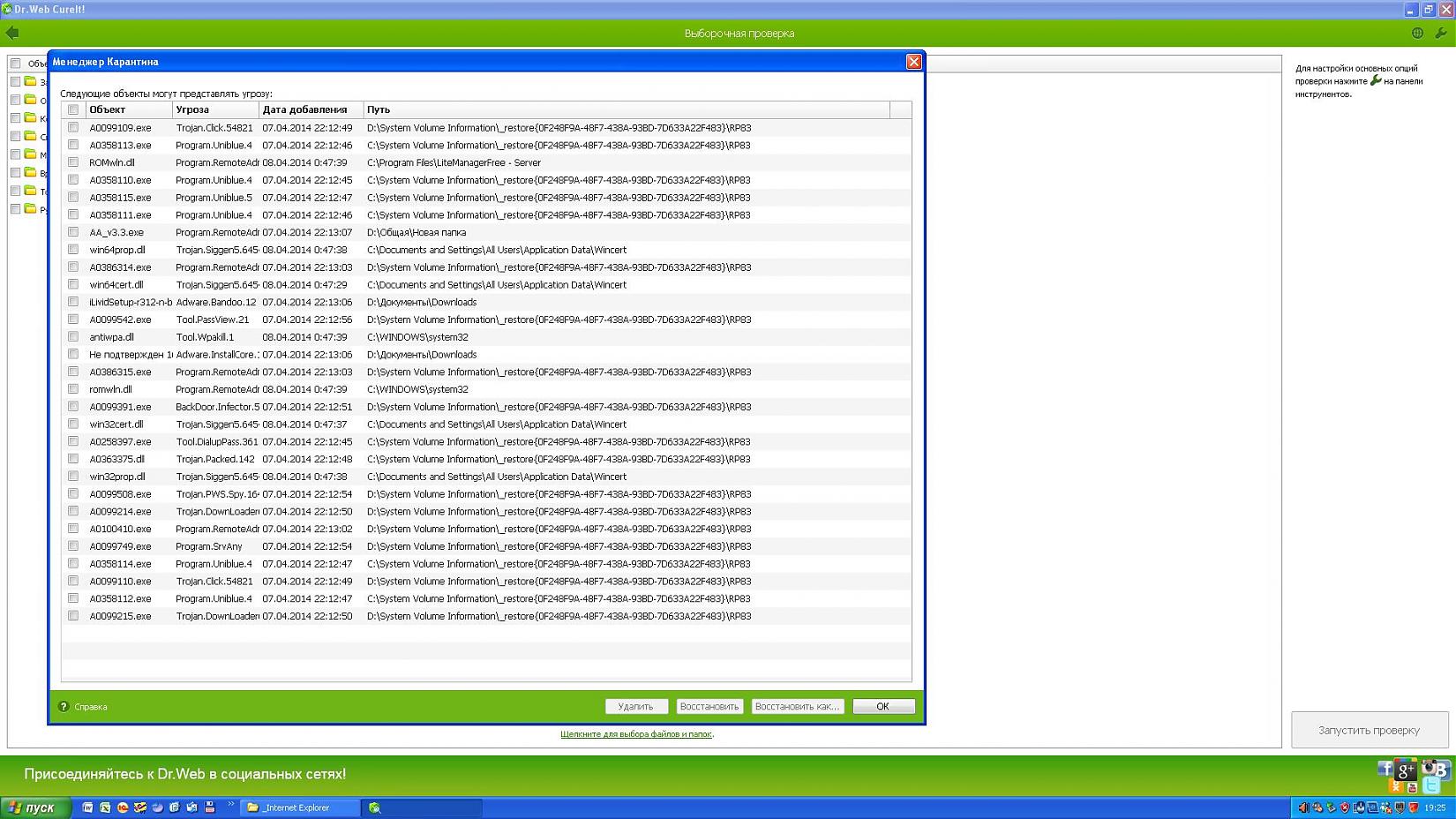Sort by the Объект column header
This screenshot has height=819, width=1456.
click(x=129, y=109)
